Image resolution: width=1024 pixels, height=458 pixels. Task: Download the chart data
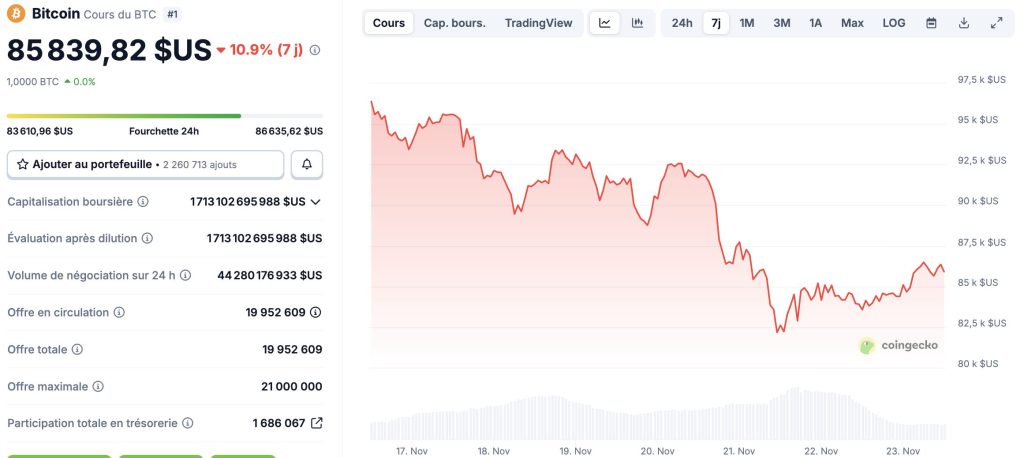[x=964, y=23]
